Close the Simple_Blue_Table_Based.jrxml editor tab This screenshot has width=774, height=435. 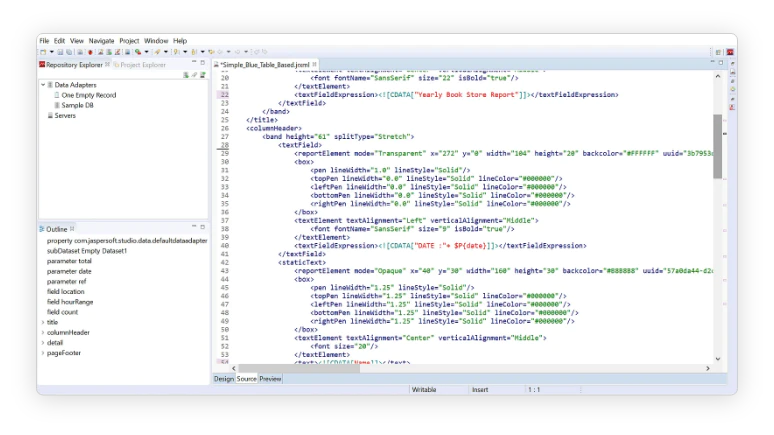tap(314, 64)
